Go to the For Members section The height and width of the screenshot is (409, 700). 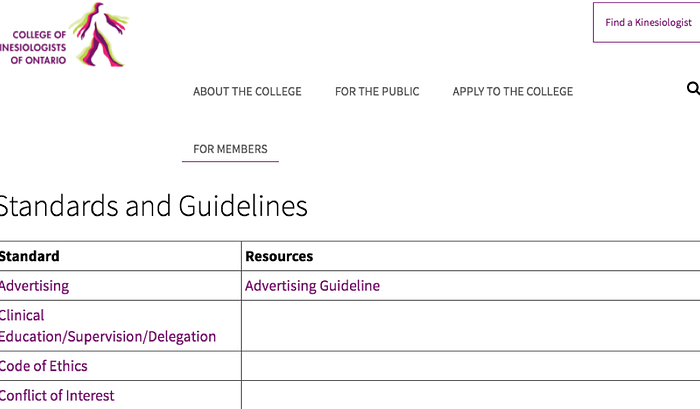(230, 150)
